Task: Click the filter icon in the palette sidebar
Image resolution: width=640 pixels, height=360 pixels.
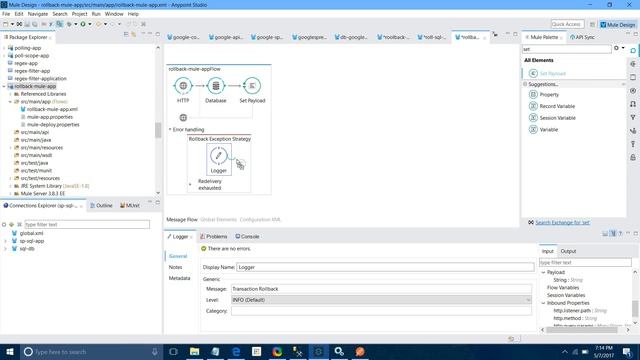Action: point(633,118)
